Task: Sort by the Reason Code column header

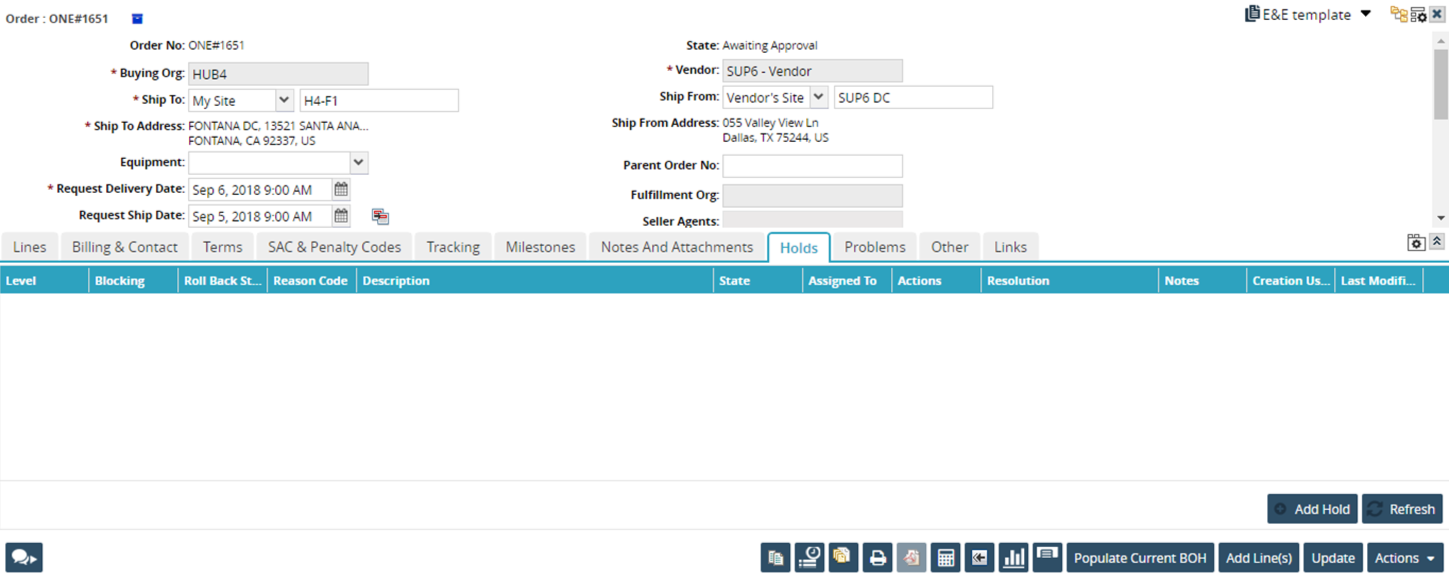Action: tap(311, 281)
